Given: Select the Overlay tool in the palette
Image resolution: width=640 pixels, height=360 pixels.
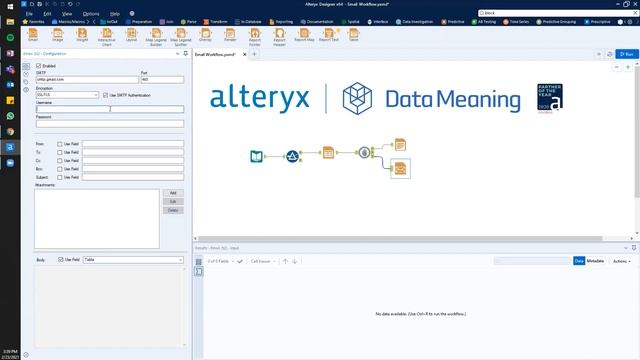Looking at the screenshot, I should [205, 35].
